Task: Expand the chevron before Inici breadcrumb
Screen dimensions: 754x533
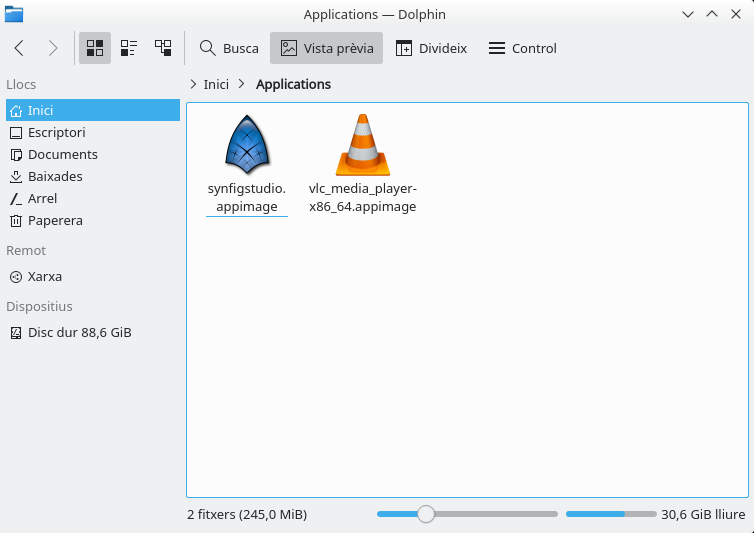Action: coord(193,84)
